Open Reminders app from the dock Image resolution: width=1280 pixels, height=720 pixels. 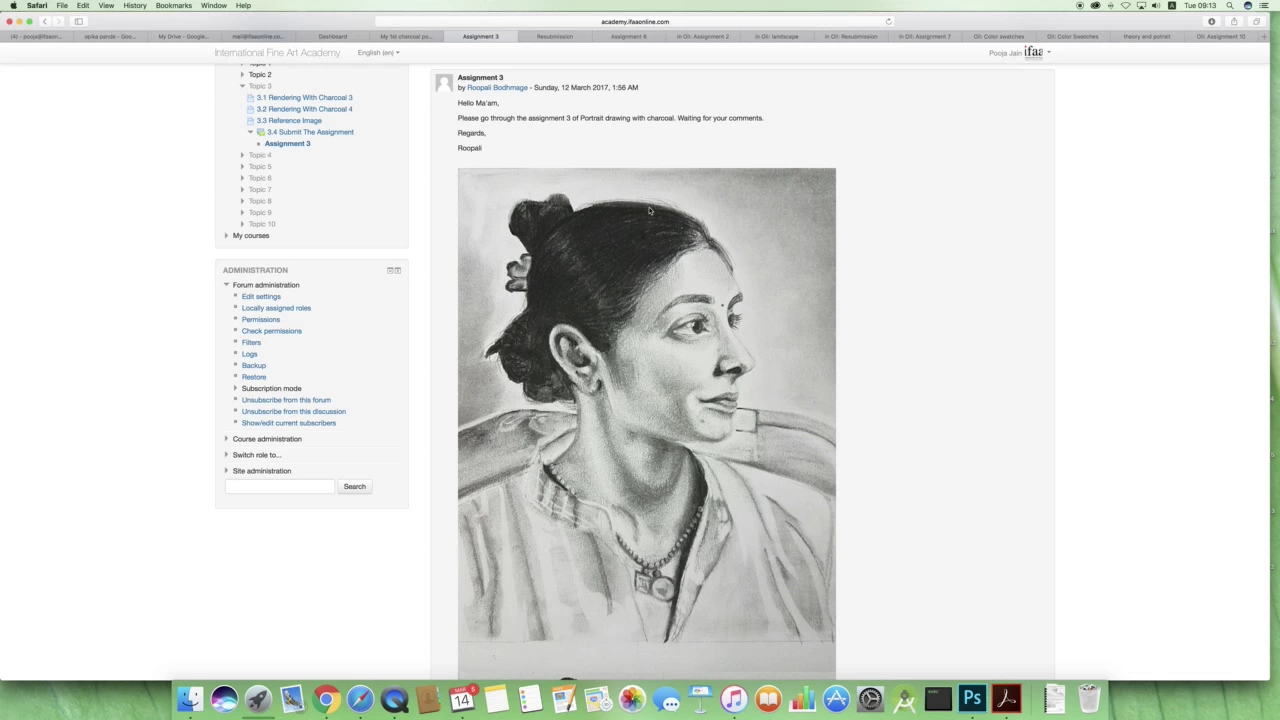point(530,700)
